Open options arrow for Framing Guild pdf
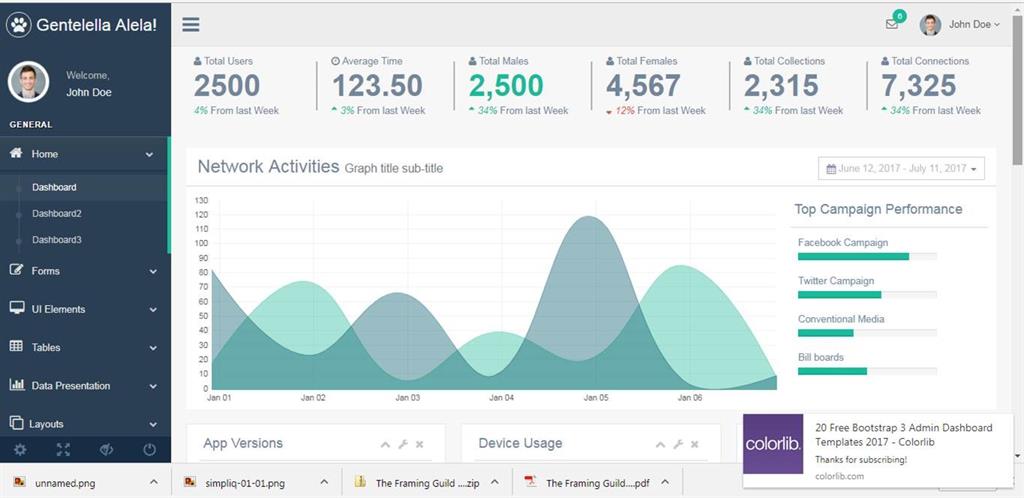This screenshot has width=1024, height=498. pyautogui.click(x=665, y=482)
